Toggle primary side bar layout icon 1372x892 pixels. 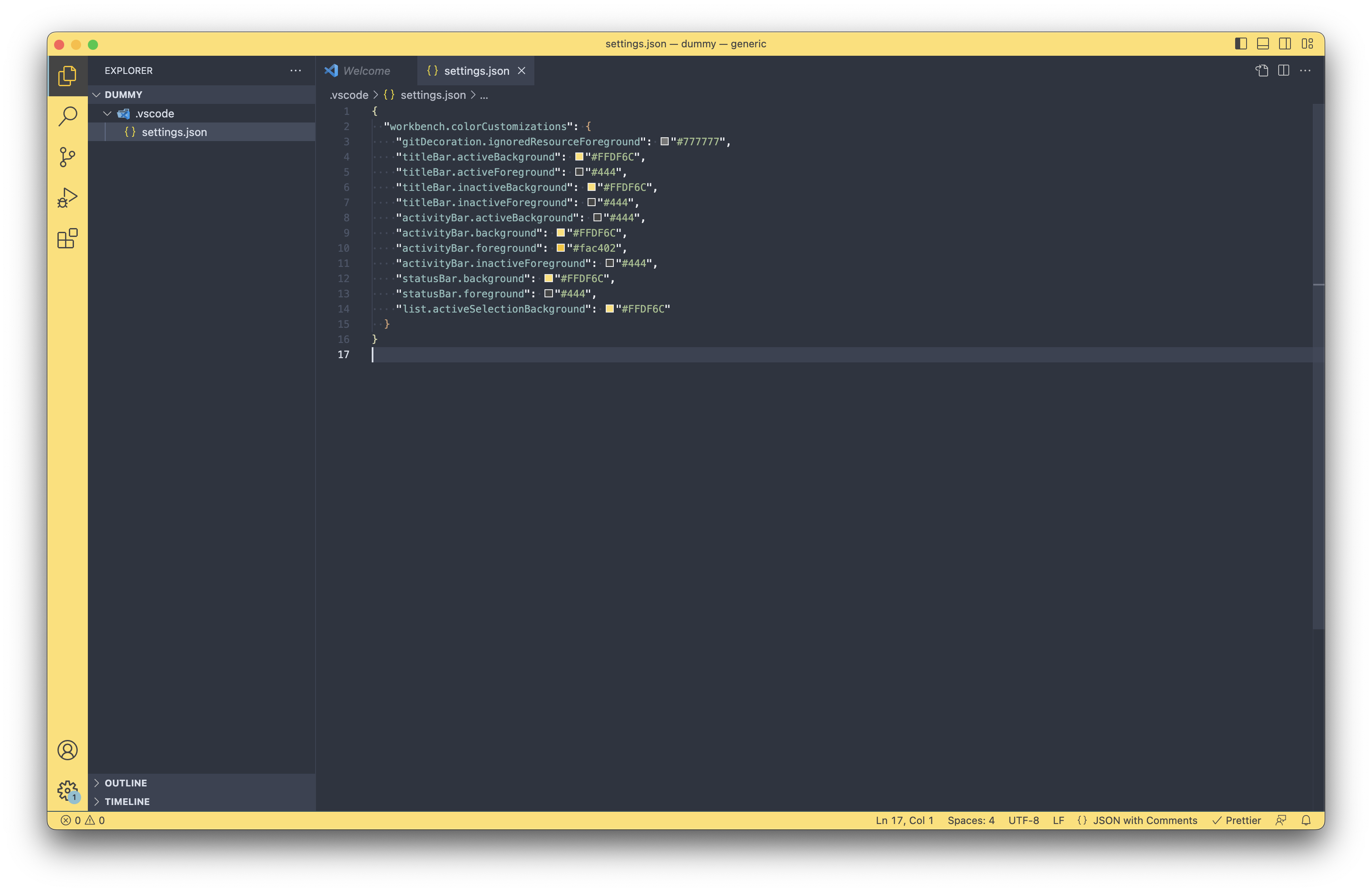click(x=1241, y=44)
